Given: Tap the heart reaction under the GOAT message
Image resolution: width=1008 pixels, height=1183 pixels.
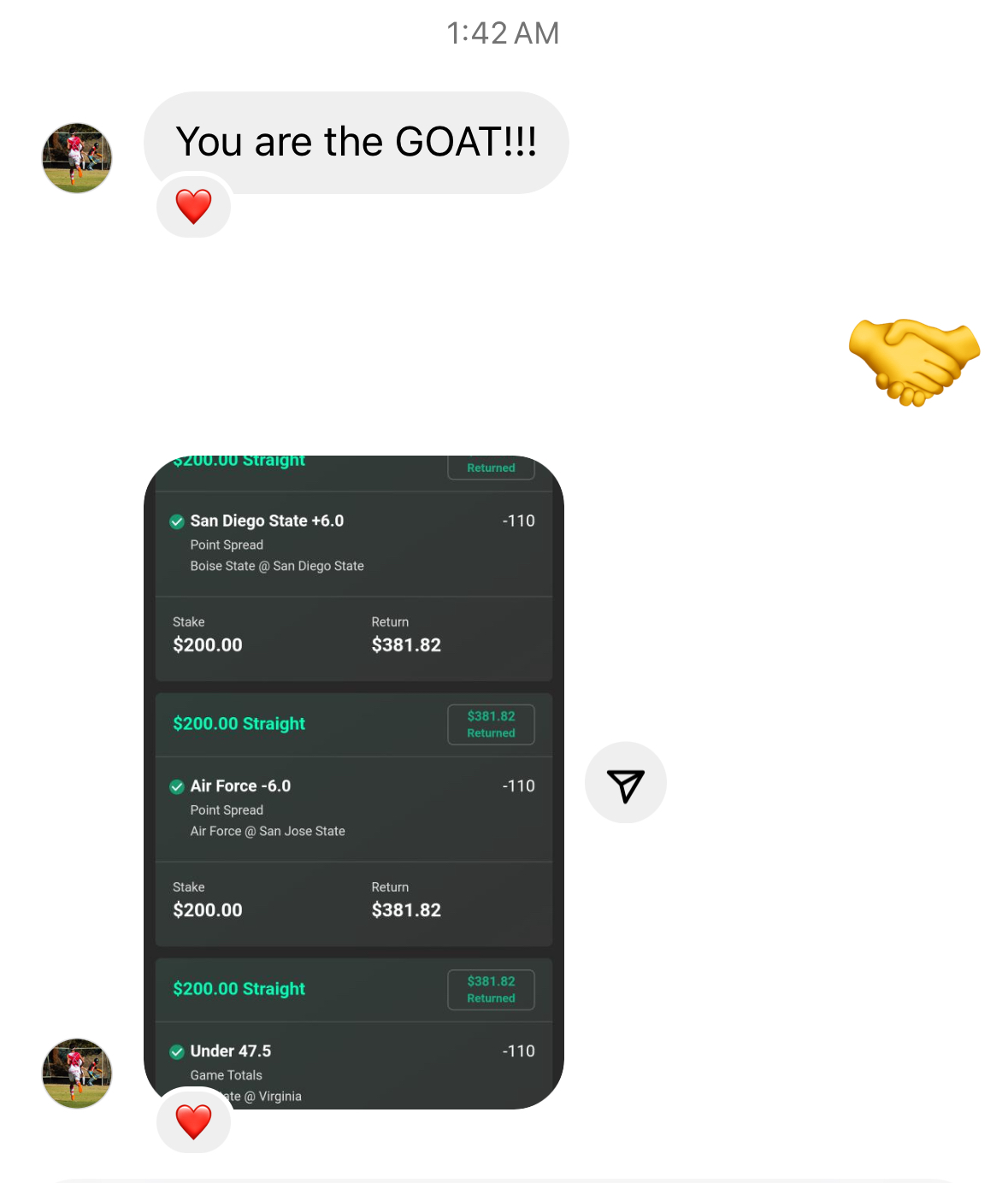Looking at the screenshot, I should [x=194, y=206].
